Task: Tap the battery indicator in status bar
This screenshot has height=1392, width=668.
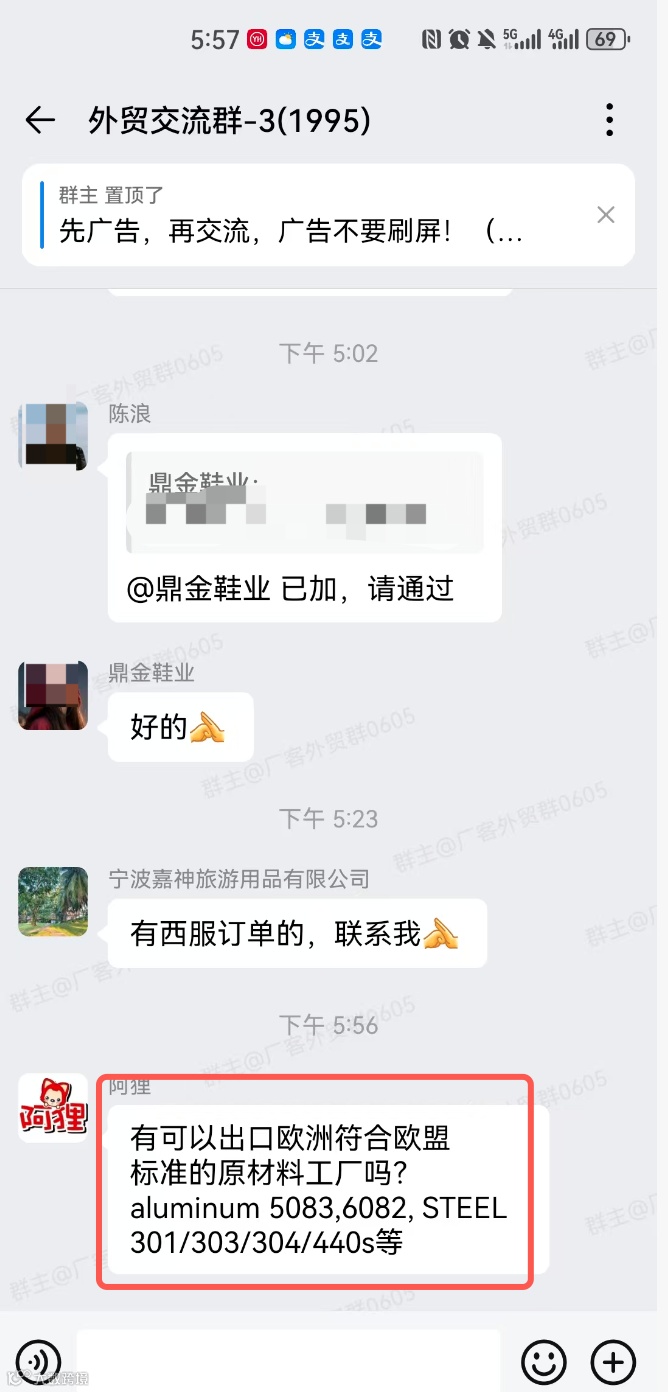Action: pos(607,39)
